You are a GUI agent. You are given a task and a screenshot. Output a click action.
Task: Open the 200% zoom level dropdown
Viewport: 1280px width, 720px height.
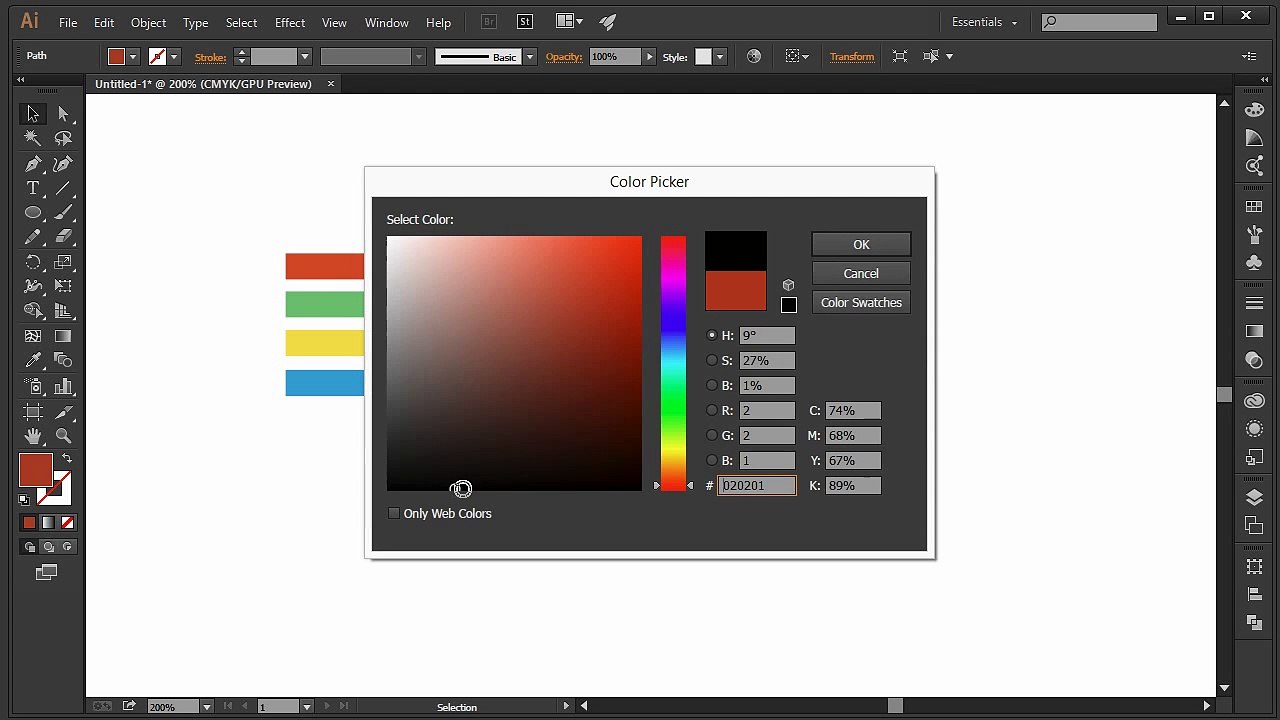pyautogui.click(x=206, y=707)
